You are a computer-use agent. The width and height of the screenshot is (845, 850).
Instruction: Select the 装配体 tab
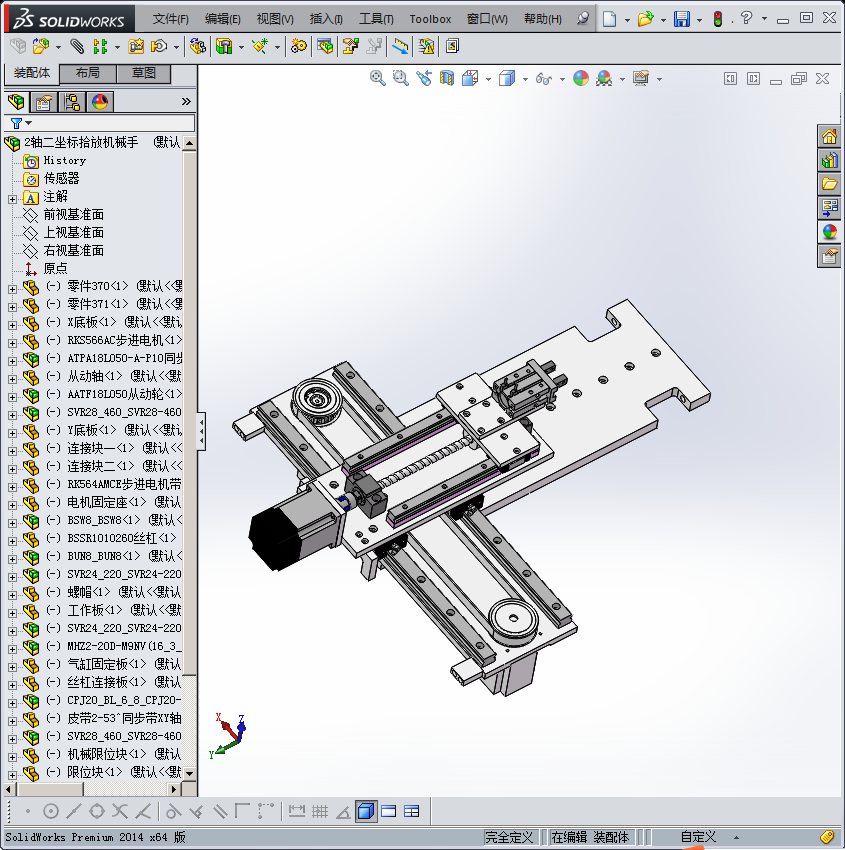(x=32, y=73)
